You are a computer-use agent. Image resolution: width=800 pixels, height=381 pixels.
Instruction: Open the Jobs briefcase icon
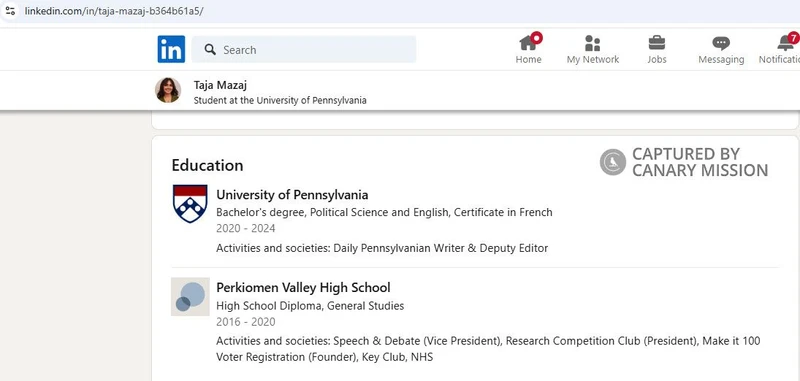click(657, 43)
